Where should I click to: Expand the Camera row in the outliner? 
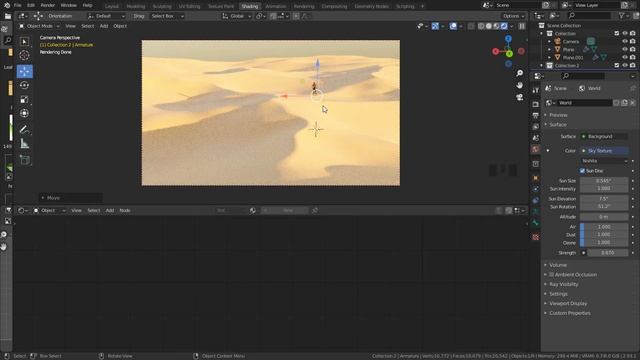[x=550, y=42]
